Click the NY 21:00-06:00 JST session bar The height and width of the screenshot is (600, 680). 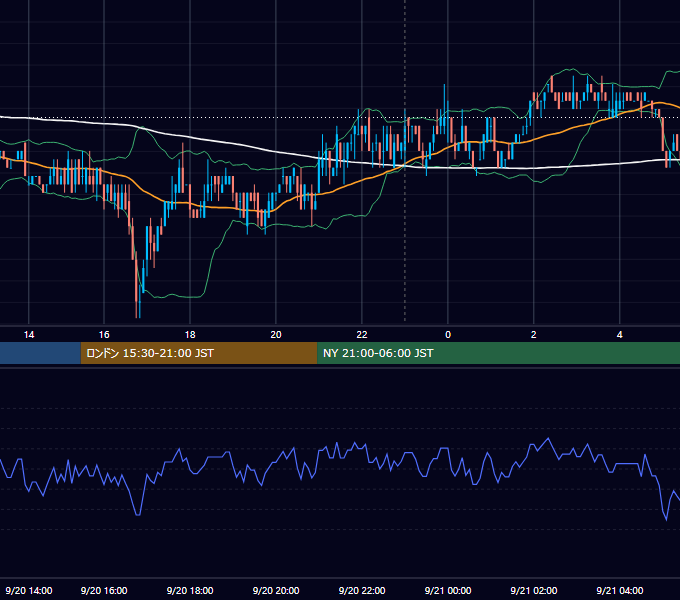tap(499, 353)
